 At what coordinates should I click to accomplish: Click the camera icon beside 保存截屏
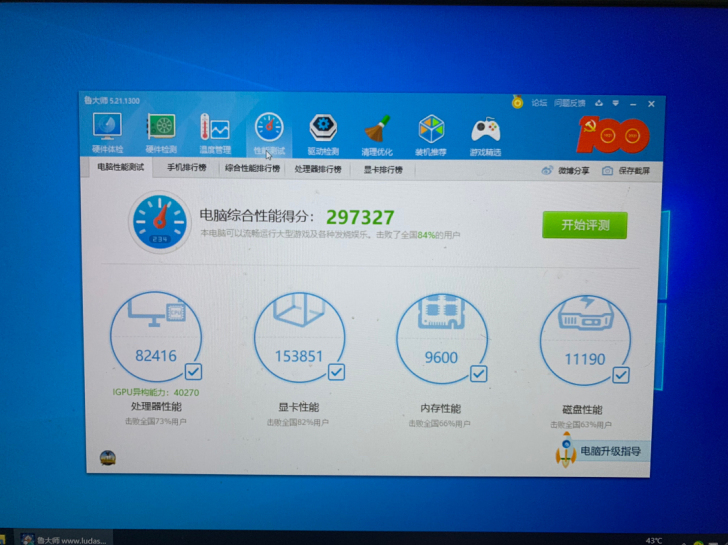click(x=607, y=171)
